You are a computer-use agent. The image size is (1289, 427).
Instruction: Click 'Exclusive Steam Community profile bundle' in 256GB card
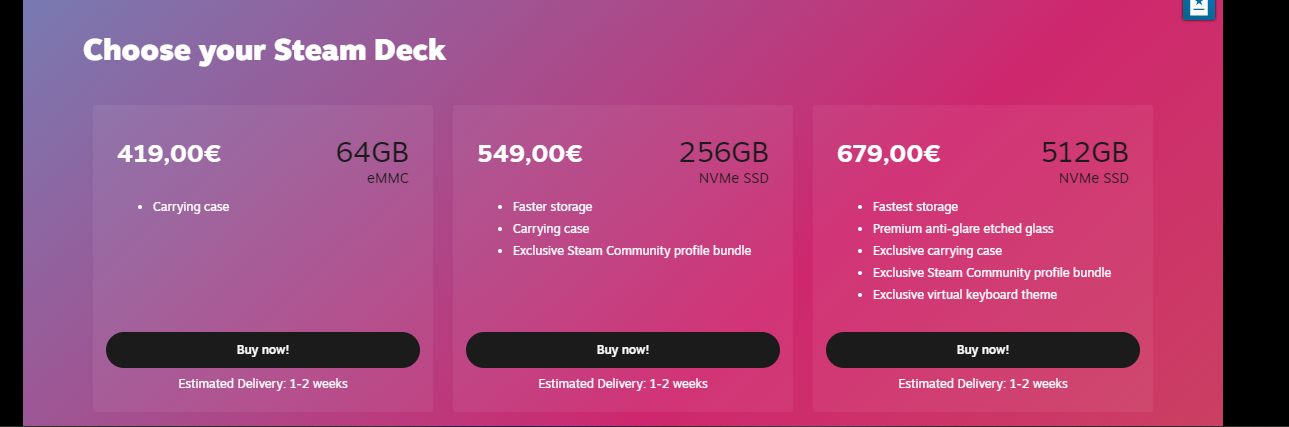632,251
